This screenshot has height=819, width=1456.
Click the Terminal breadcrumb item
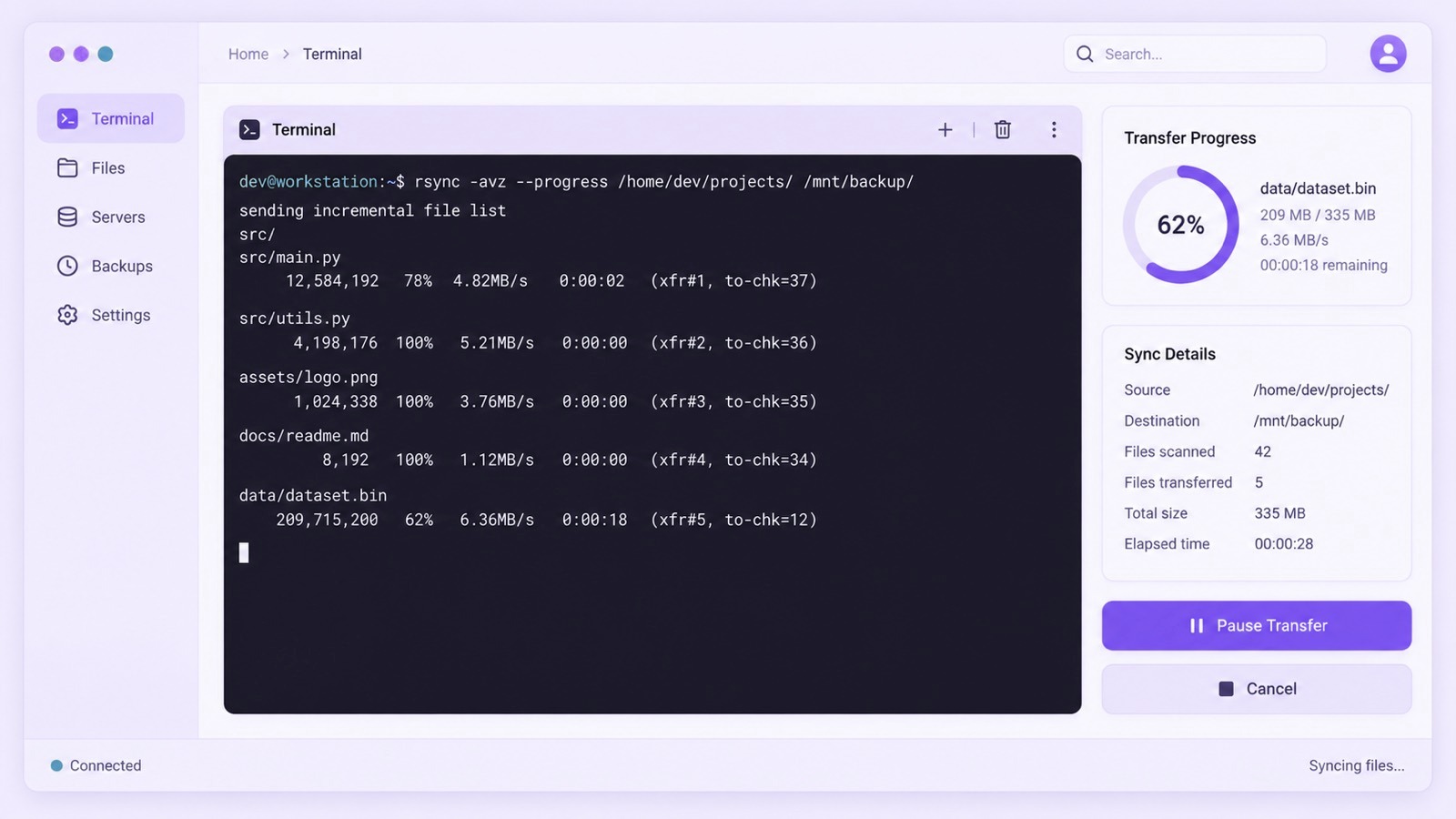point(332,54)
